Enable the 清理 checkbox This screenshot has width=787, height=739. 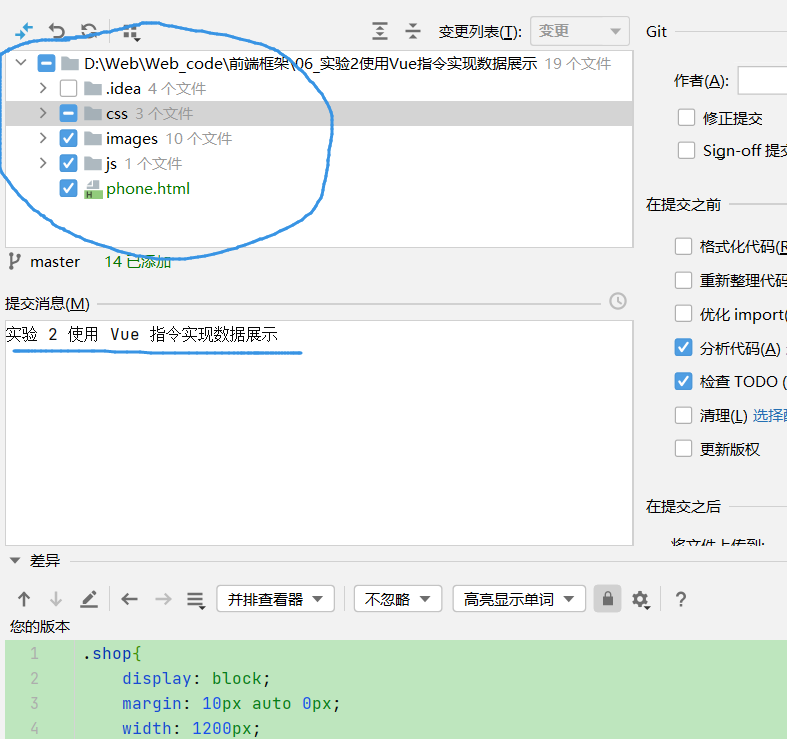683,415
